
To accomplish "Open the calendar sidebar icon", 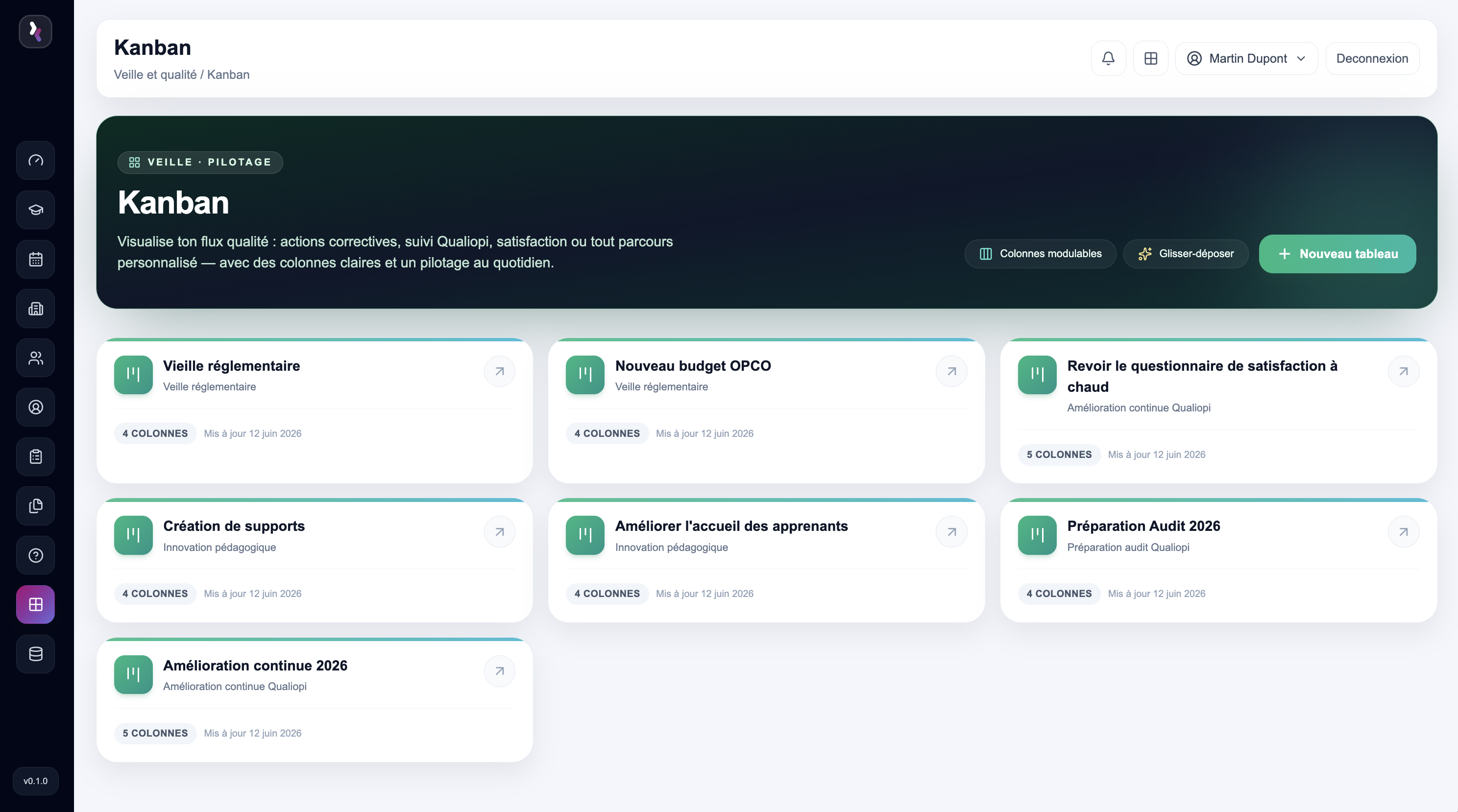I will click(x=36, y=259).
